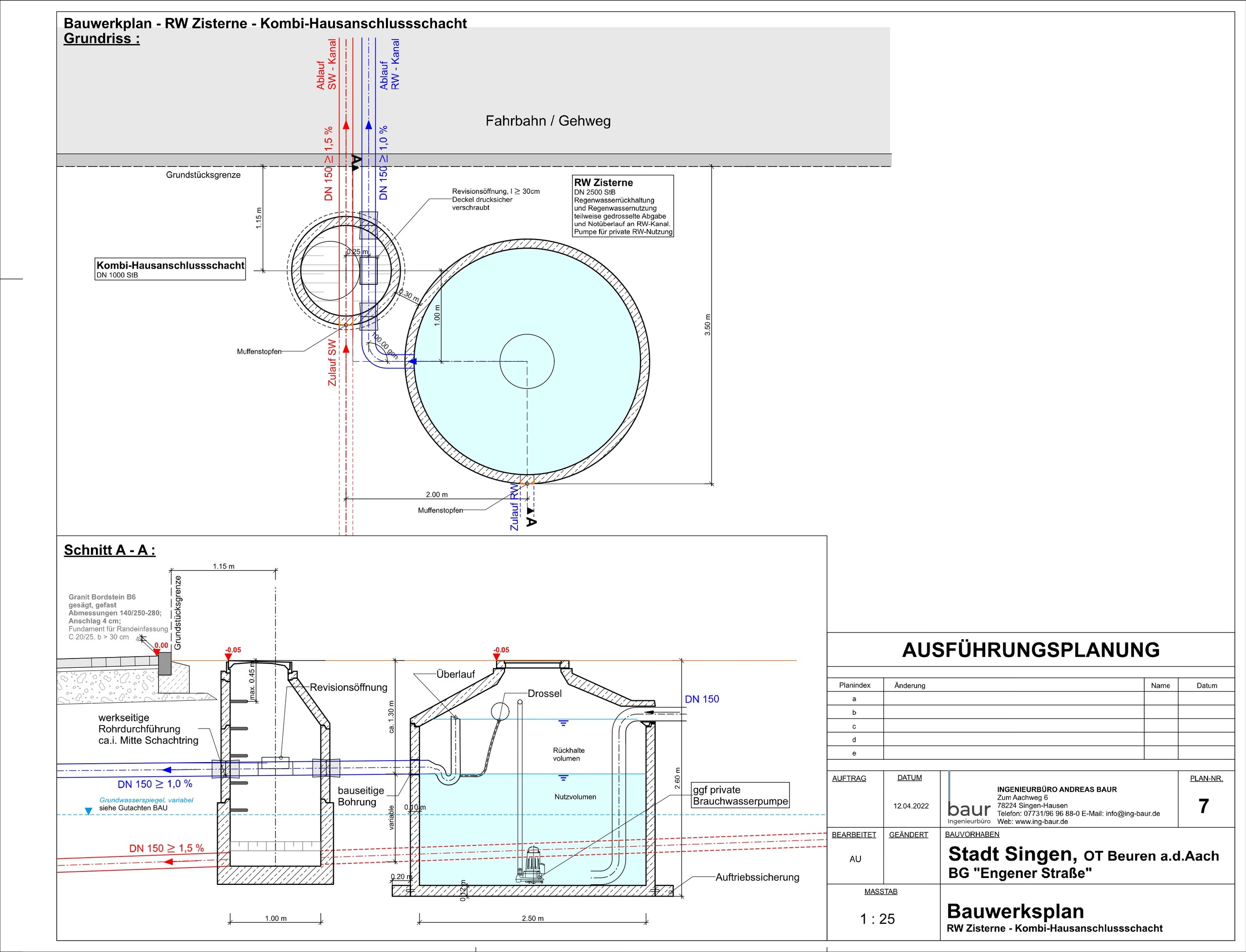1246x952 pixels.
Task: Select the RW Zisterne description box
Action: click(x=623, y=206)
